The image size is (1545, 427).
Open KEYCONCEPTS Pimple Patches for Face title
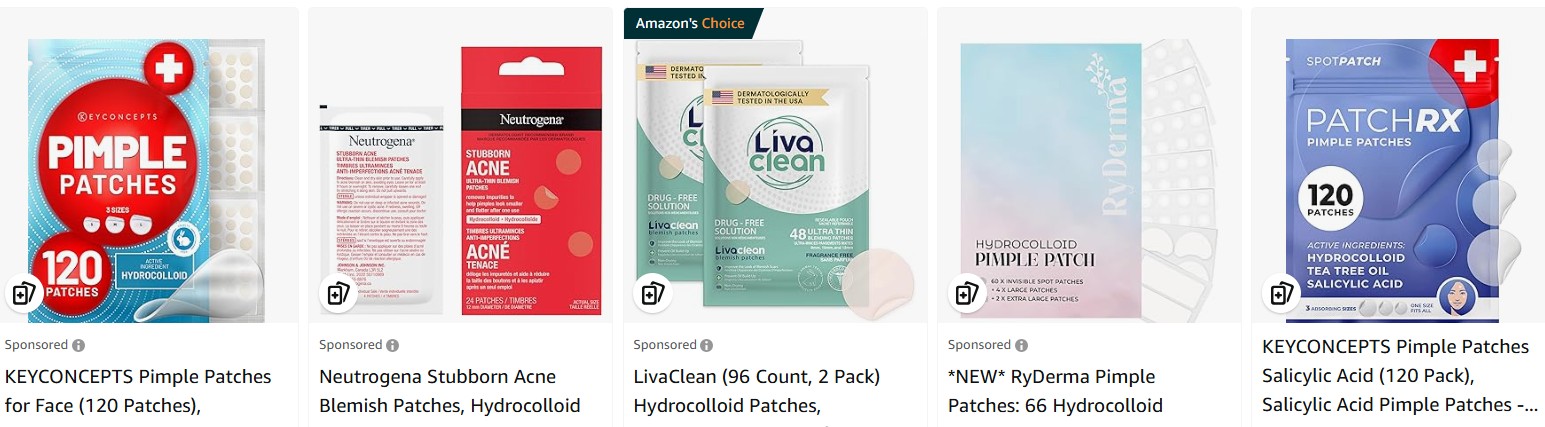pyautogui.click(x=138, y=391)
